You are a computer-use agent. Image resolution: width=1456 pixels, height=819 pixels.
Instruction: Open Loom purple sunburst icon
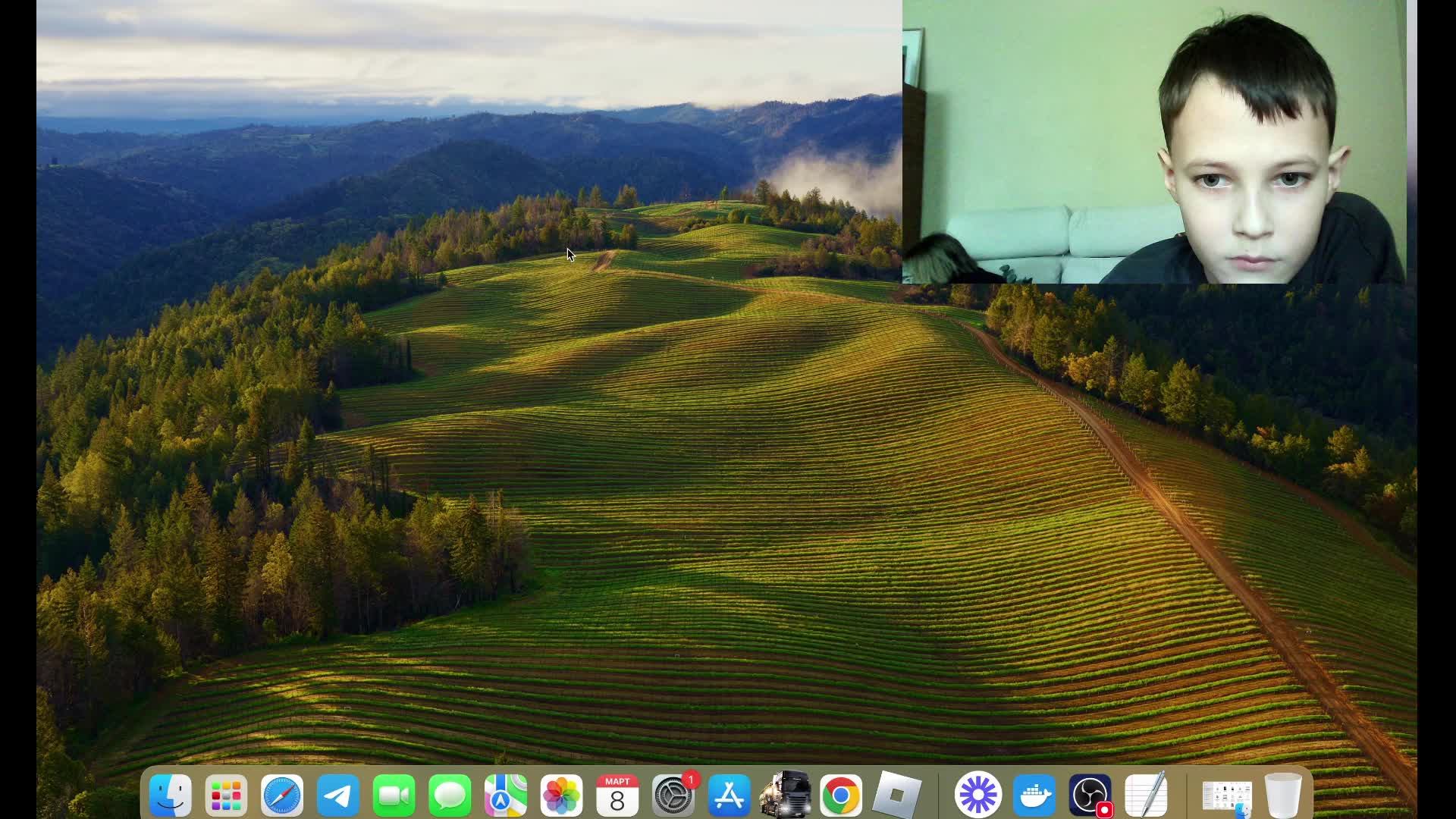tap(978, 795)
